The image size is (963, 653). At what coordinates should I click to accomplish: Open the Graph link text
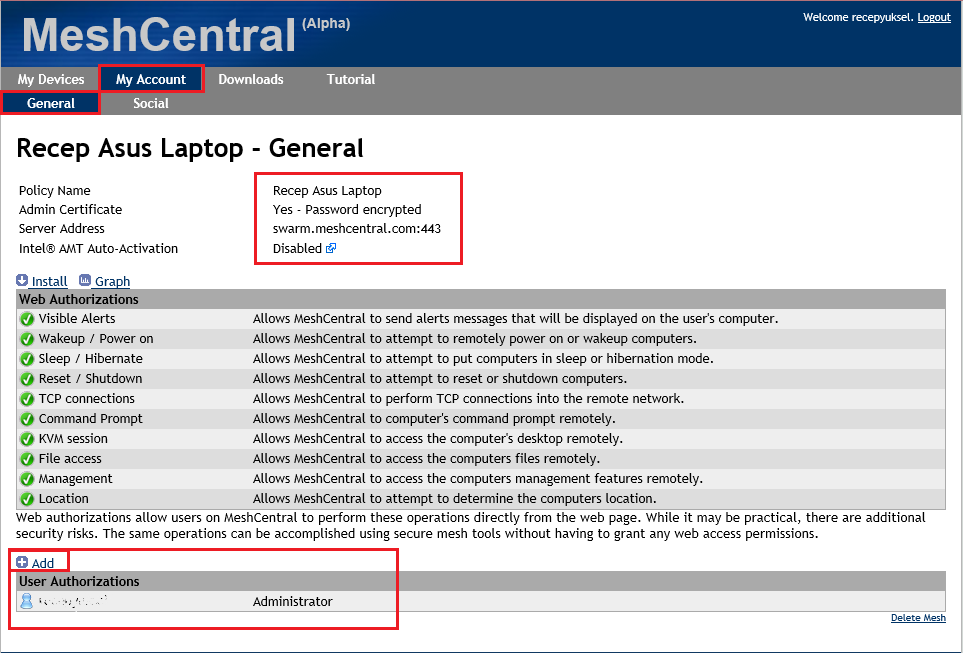point(112,281)
